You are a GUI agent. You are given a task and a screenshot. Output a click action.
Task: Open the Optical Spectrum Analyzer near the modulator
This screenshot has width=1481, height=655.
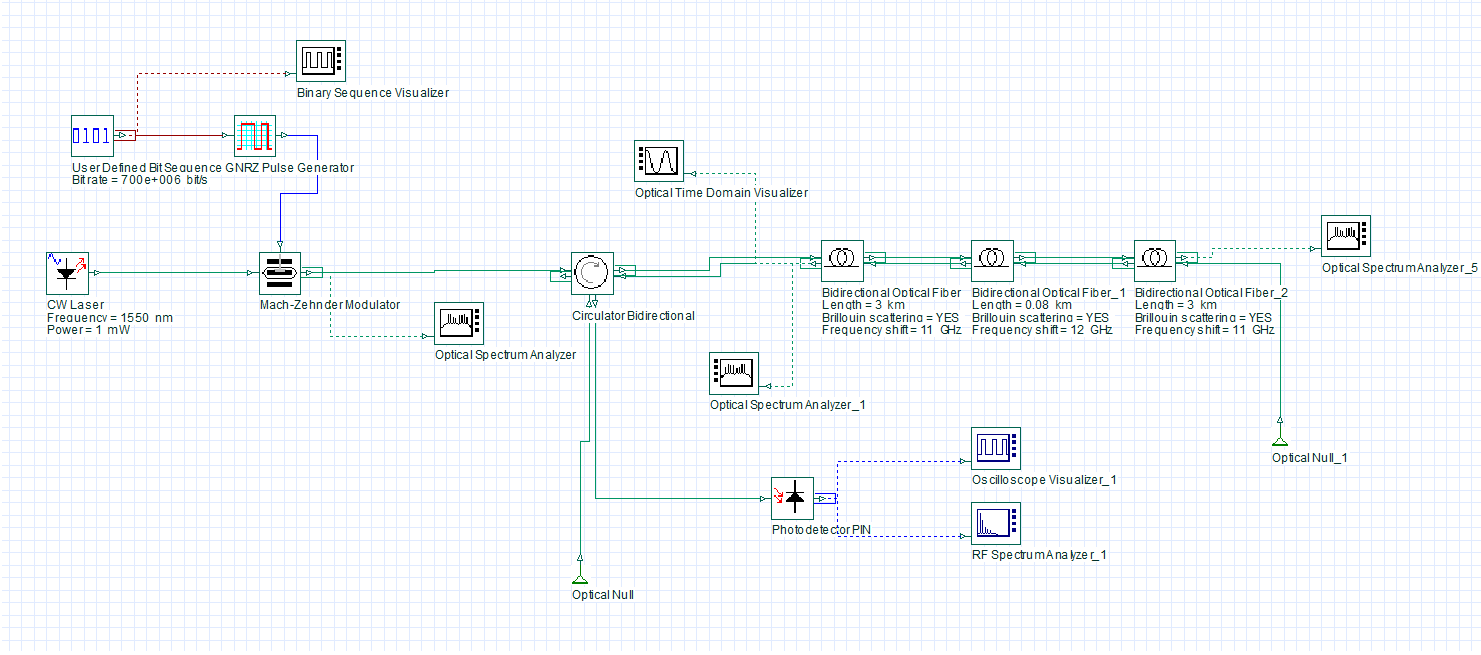pyautogui.click(x=459, y=323)
